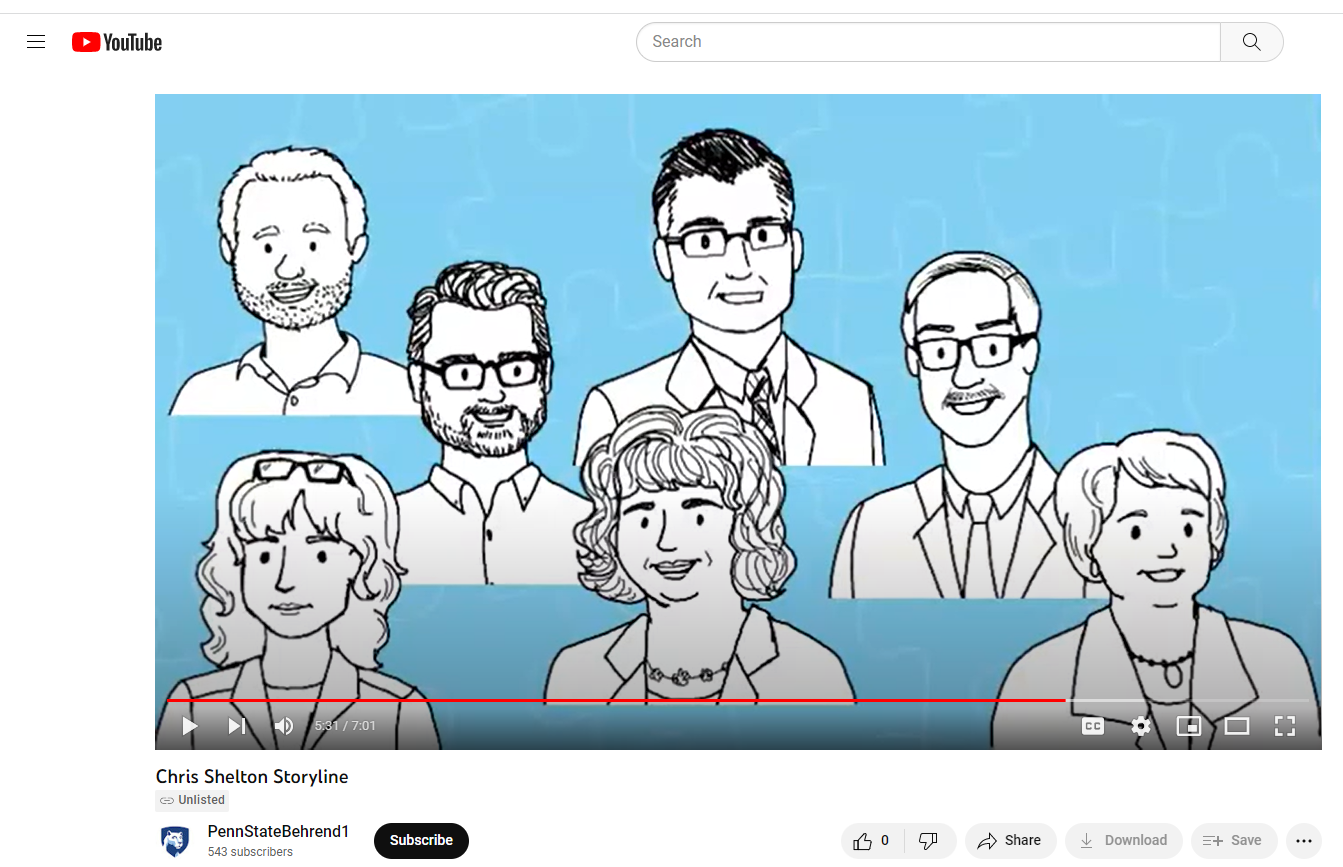The height and width of the screenshot is (867, 1343).
Task: Subscribe to PennStateBehrend1
Action: tap(421, 841)
